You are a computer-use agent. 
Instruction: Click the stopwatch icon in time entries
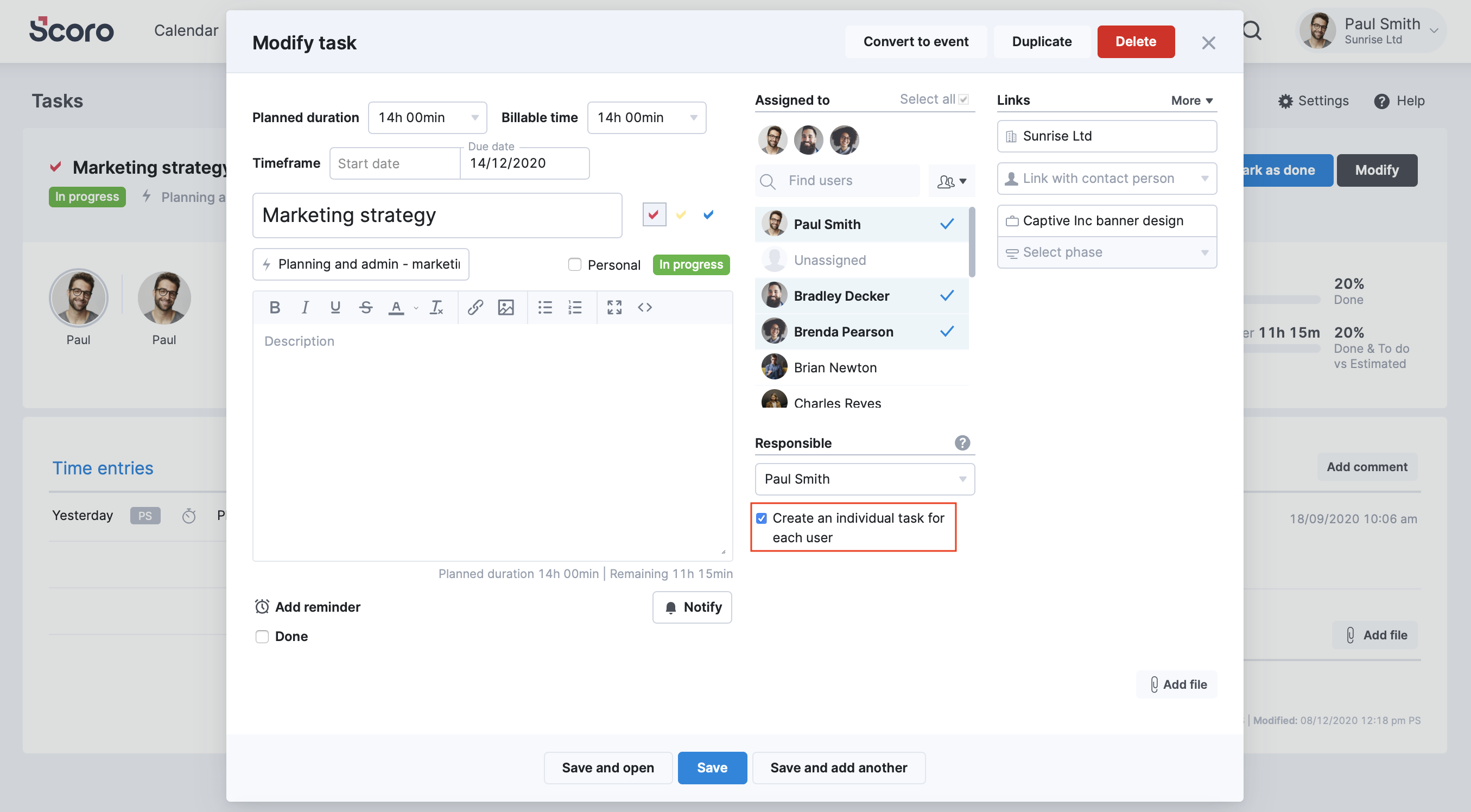pyautogui.click(x=188, y=516)
